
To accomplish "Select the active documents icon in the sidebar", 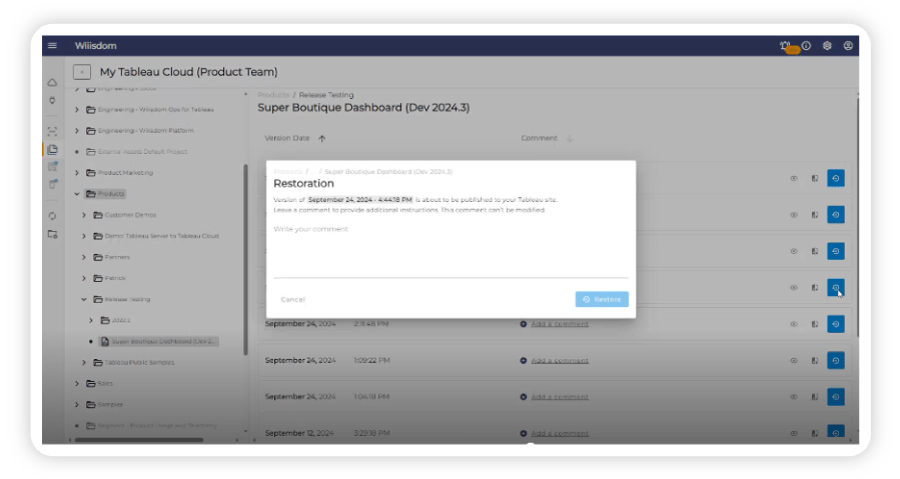I will click(52, 149).
